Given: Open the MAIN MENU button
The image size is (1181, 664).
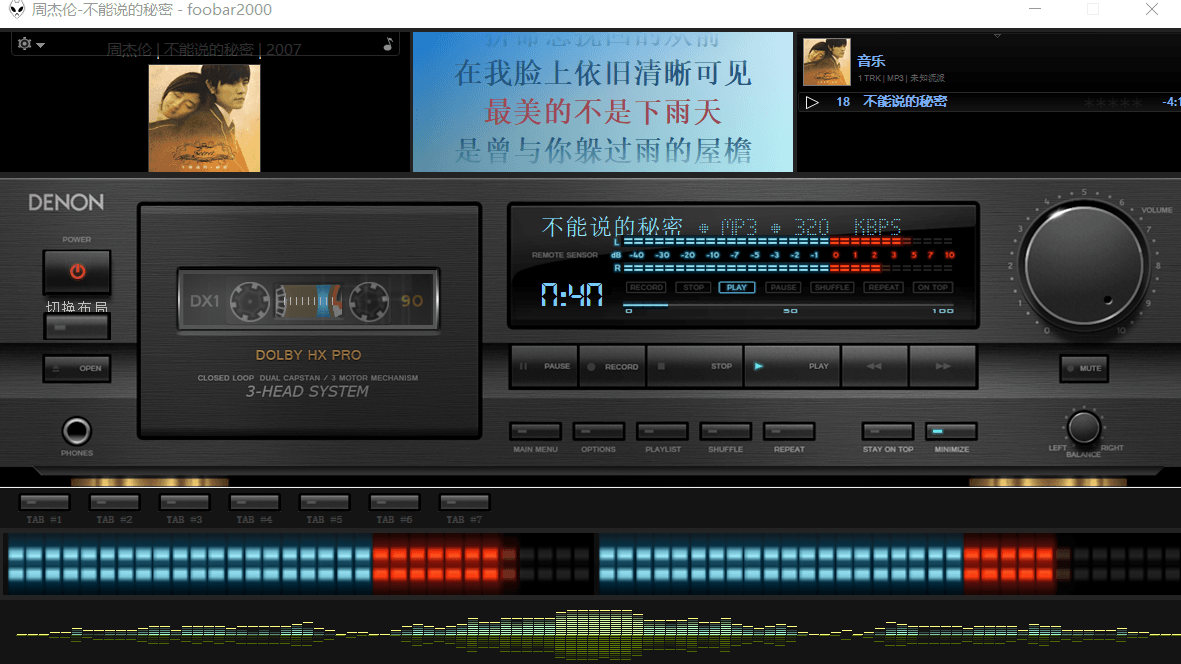Looking at the screenshot, I should pyautogui.click(x=536, y=431).
